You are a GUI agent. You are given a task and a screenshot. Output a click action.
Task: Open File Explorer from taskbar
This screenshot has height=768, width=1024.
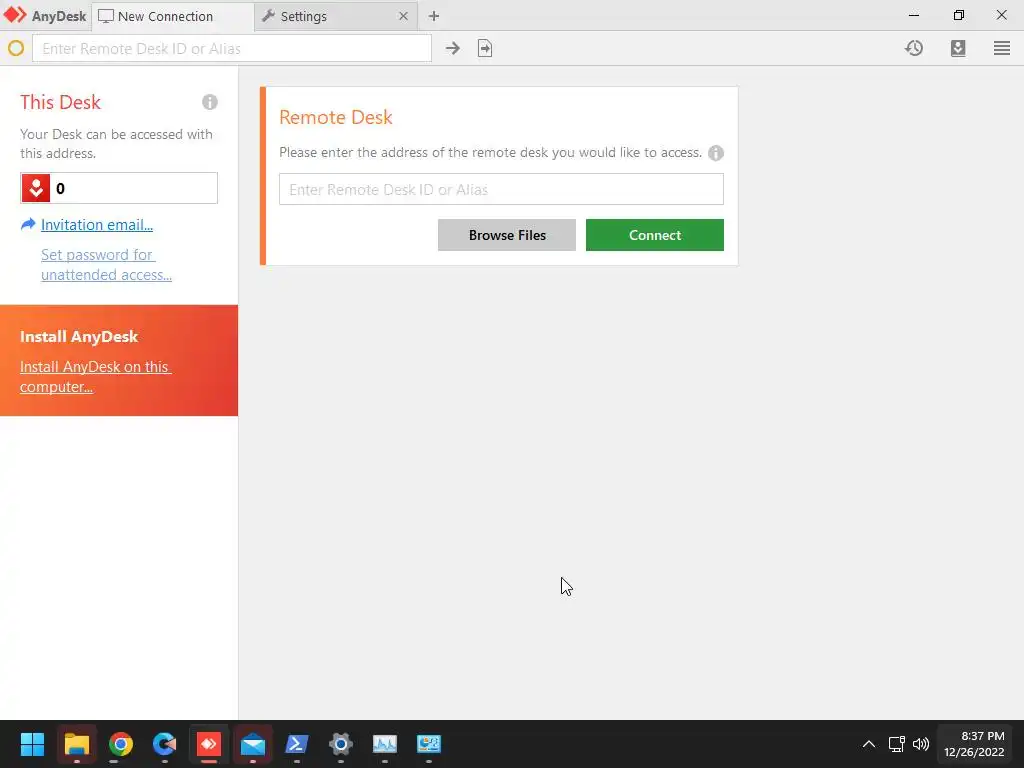point(76,744)
